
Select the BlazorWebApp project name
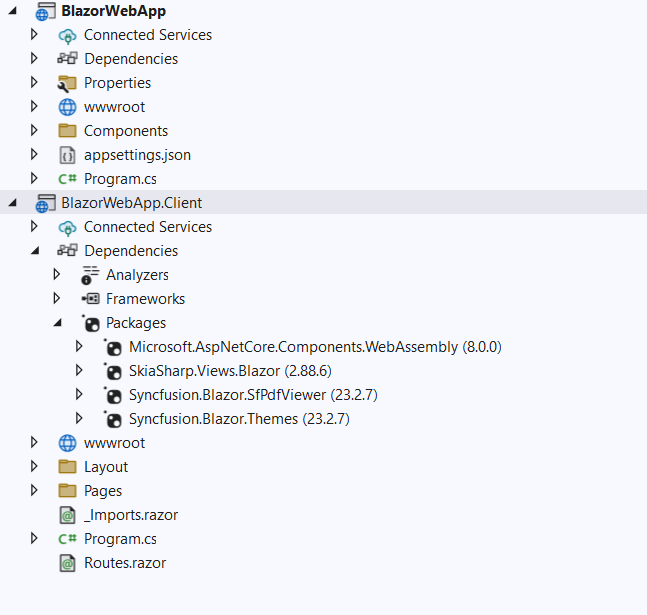click(x=113, y=11)
